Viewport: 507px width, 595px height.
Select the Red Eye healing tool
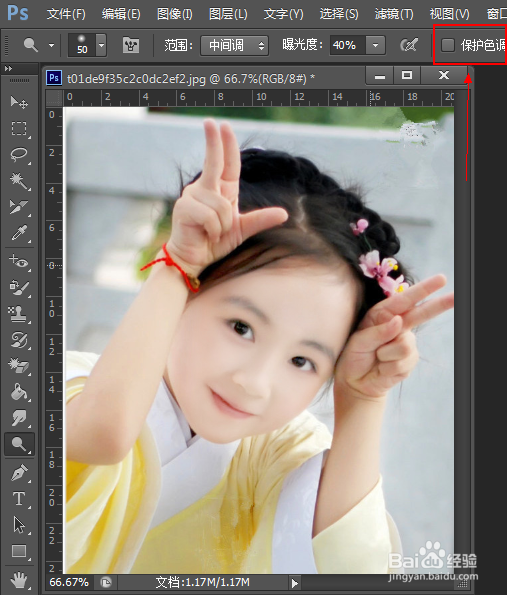point(19,262)
